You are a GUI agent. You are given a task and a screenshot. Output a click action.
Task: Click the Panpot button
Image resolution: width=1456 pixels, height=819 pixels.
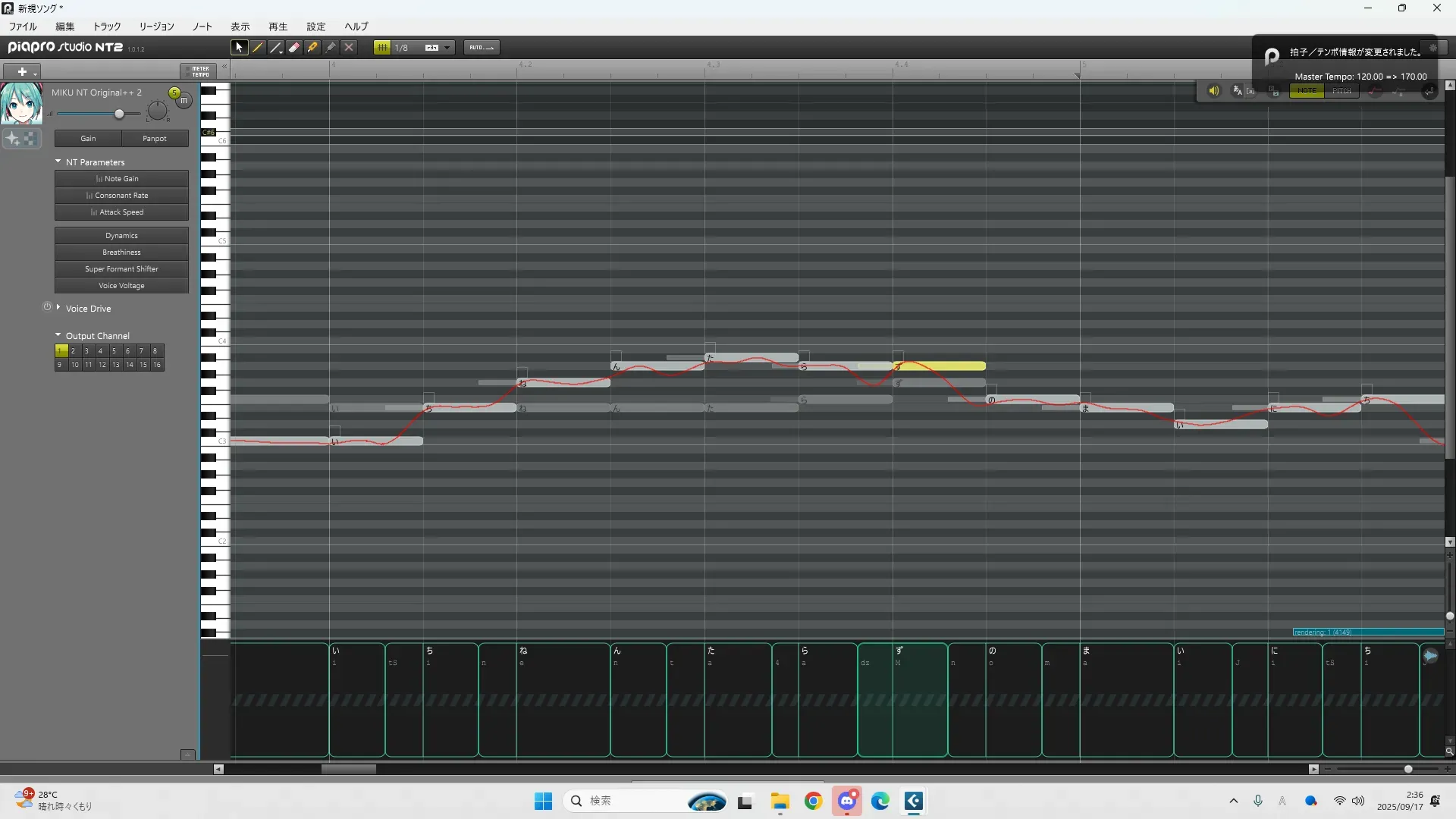(x=155, y=139)
